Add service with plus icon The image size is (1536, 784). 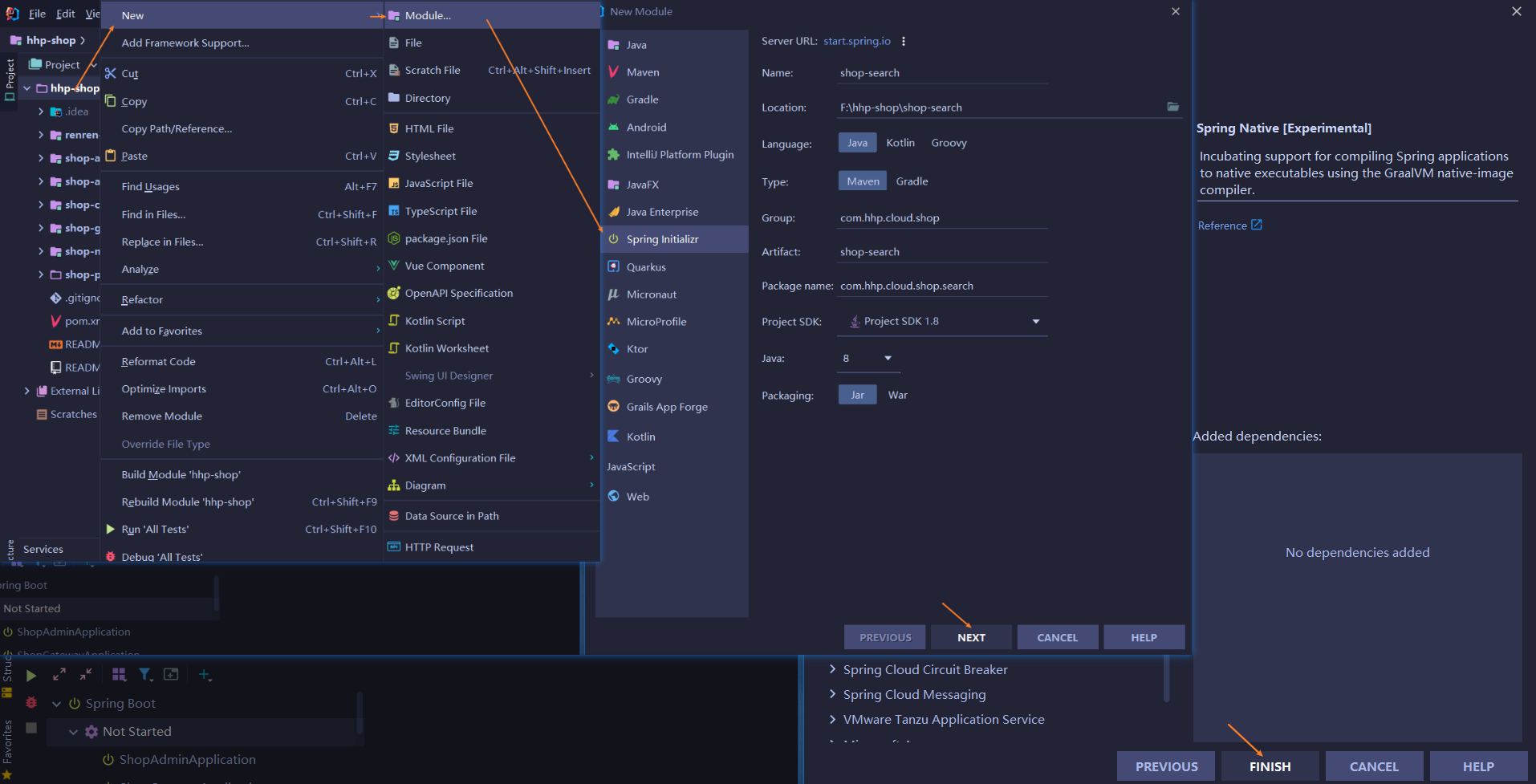(205, 675)
